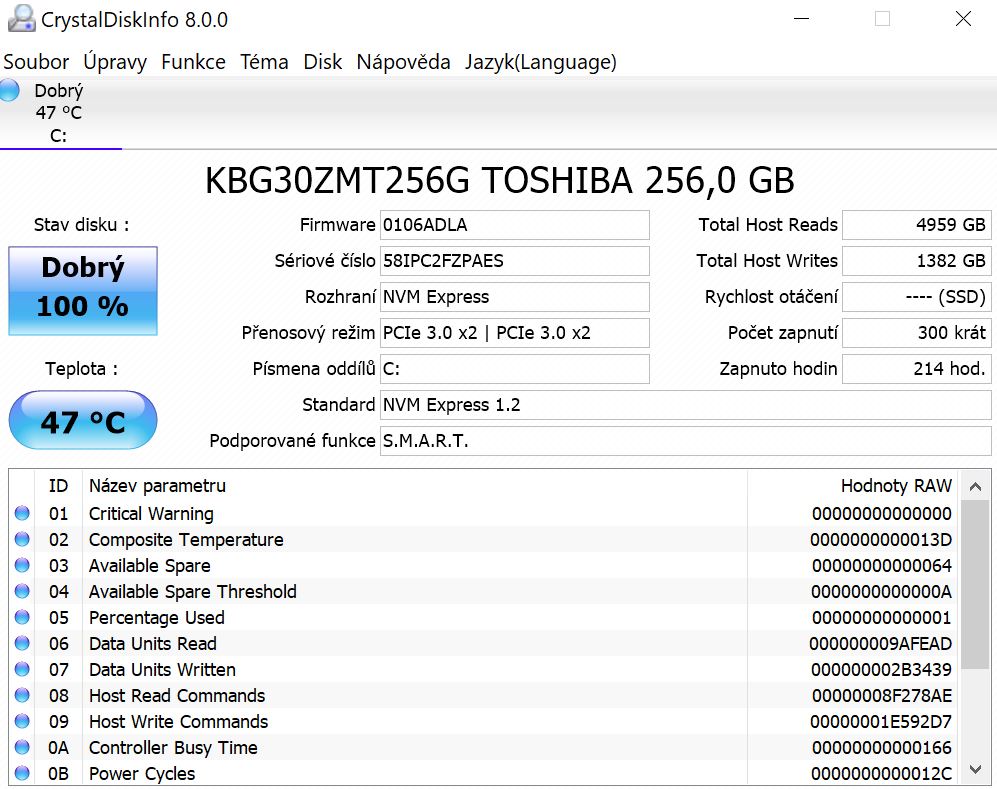Open the Téma menu

[264, 62]
